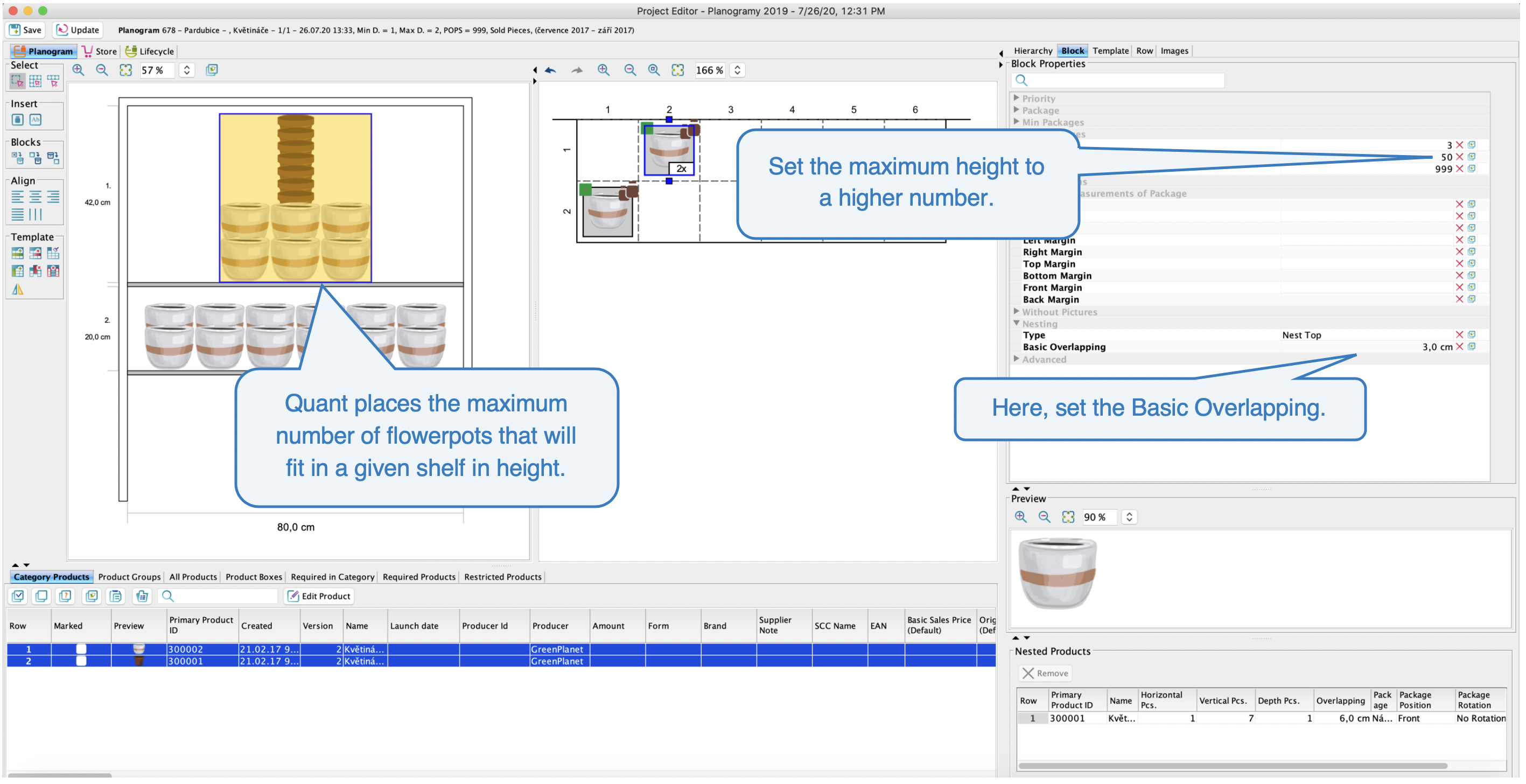Clear the Nesting Type value with red X

point(1459,335)
